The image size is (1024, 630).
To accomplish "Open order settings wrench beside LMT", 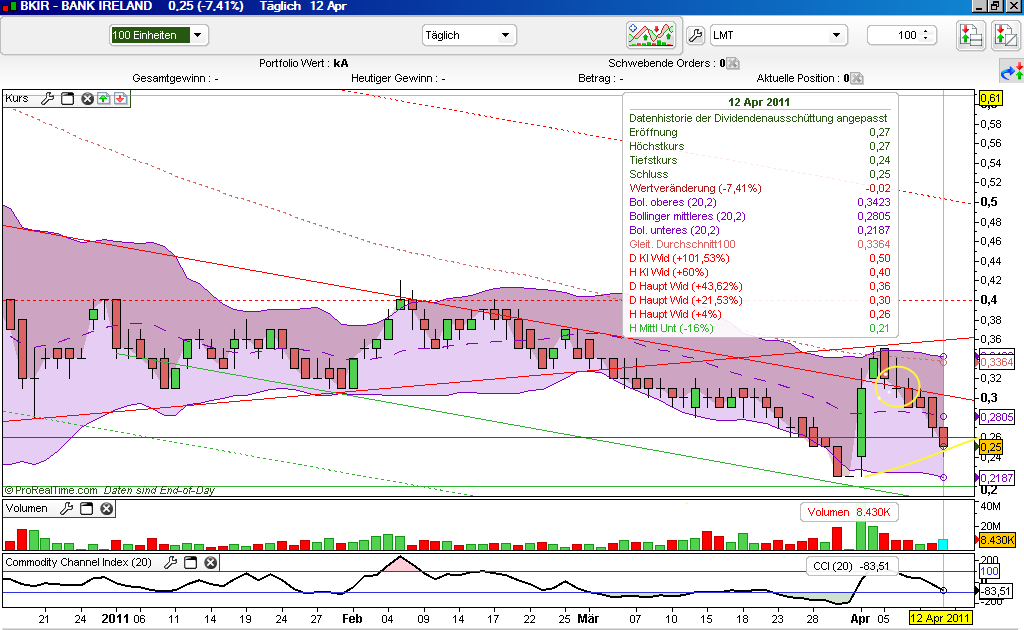I will (x=696, y=35).
